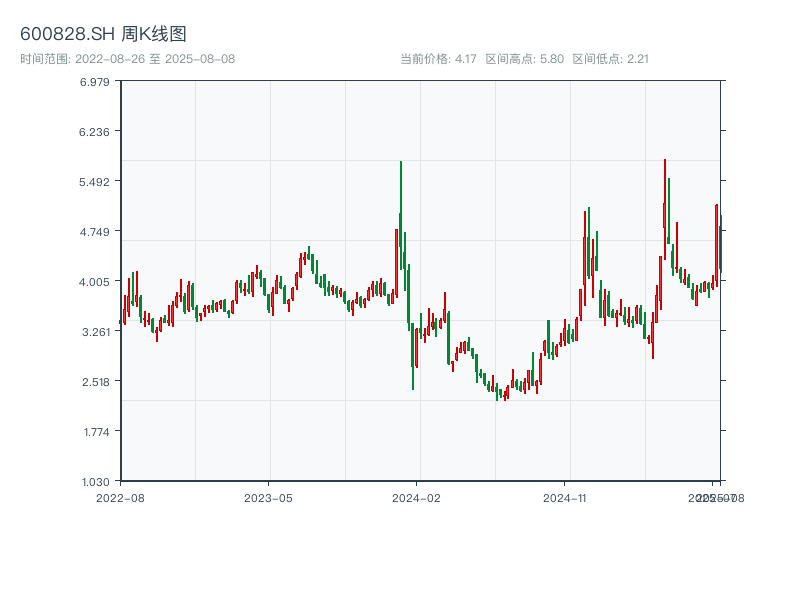The height and width of the screenshot is (600, 800).
Task: Click the y-axis value 6.979
Action: 94,82
